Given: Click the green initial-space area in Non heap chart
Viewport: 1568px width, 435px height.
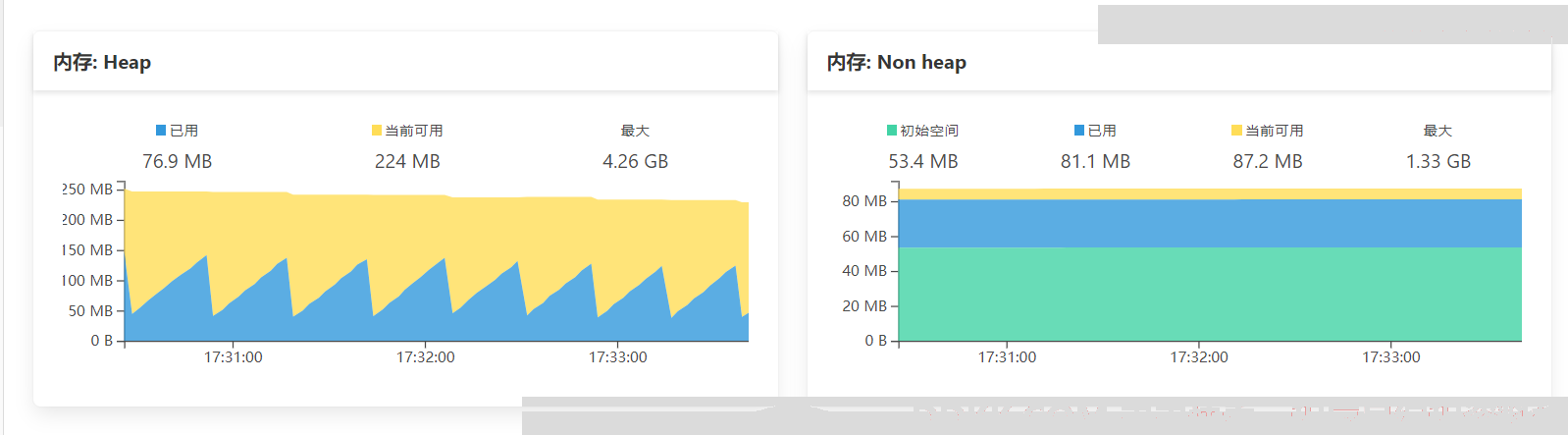Looking at the screenshot, I should coord(1210,295).
